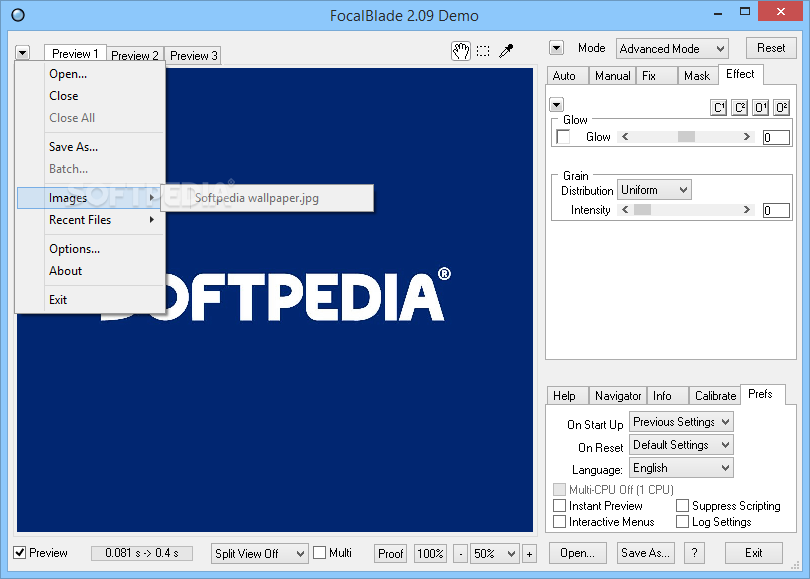Enable Instant Preview checkbox
Screen dimensions: 810x579
[559, 505]
